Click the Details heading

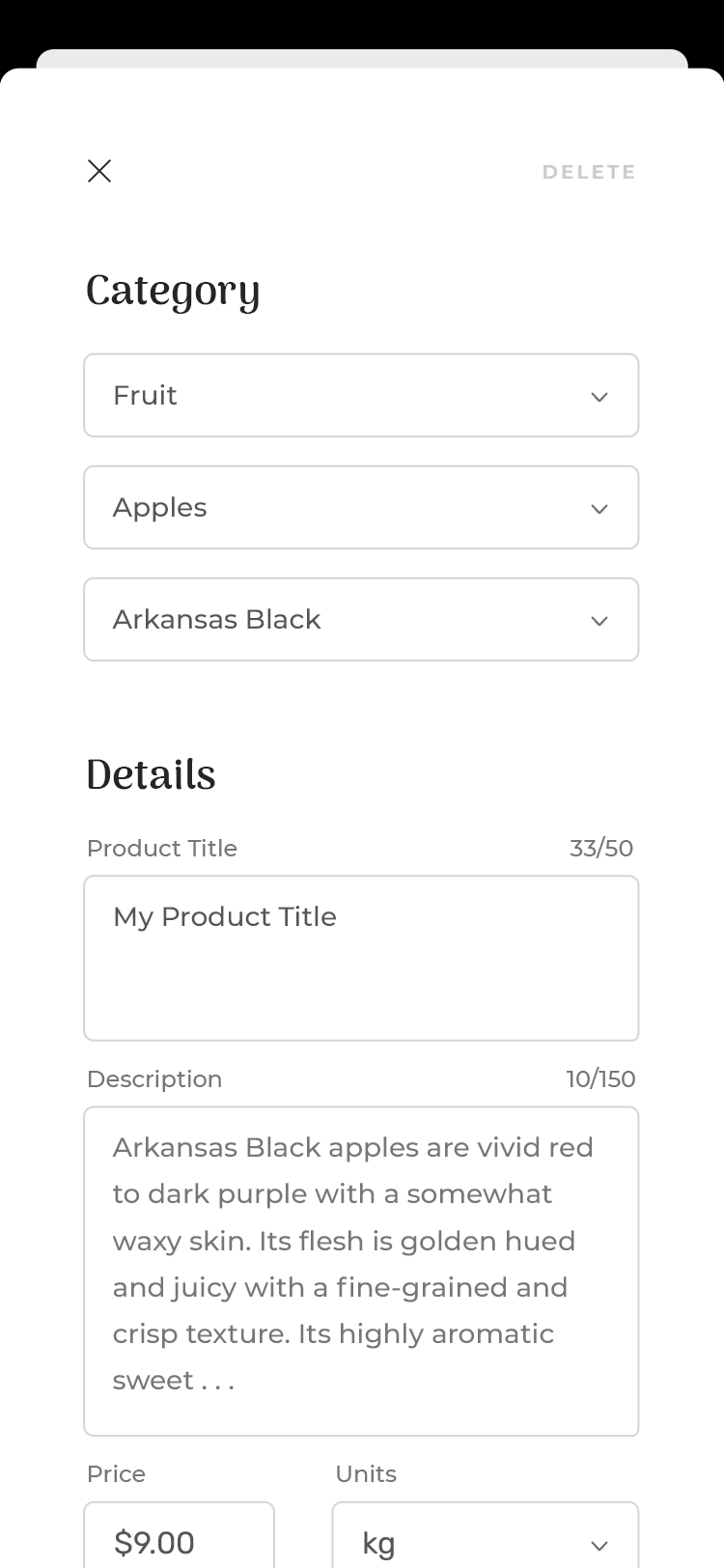coord(151,774)
